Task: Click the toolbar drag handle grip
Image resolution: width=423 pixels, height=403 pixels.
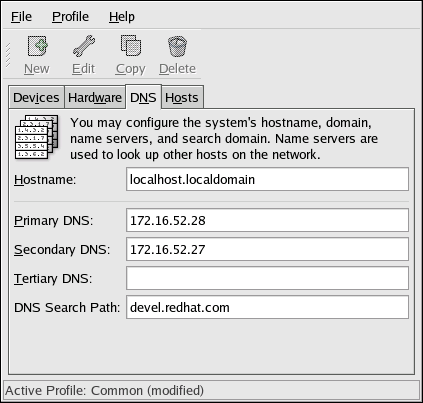Action: pos(8,55)
